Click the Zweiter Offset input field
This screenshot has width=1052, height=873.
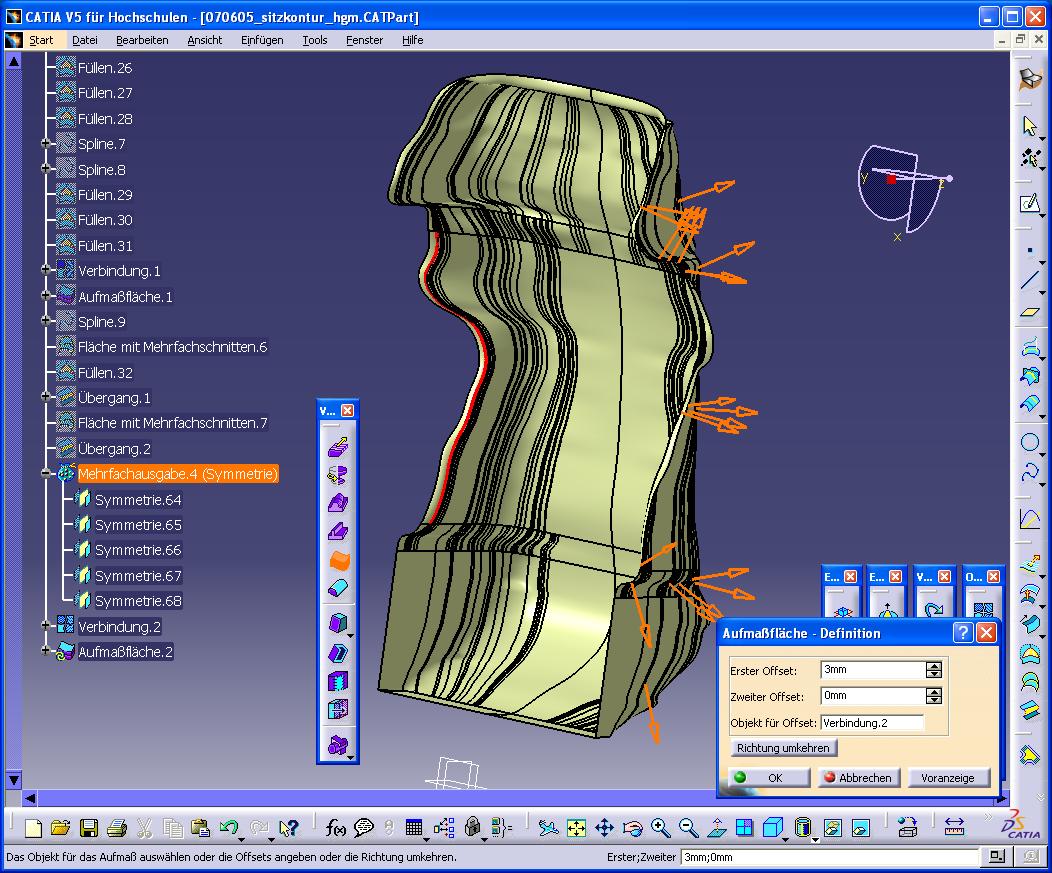tap(873, 696)
